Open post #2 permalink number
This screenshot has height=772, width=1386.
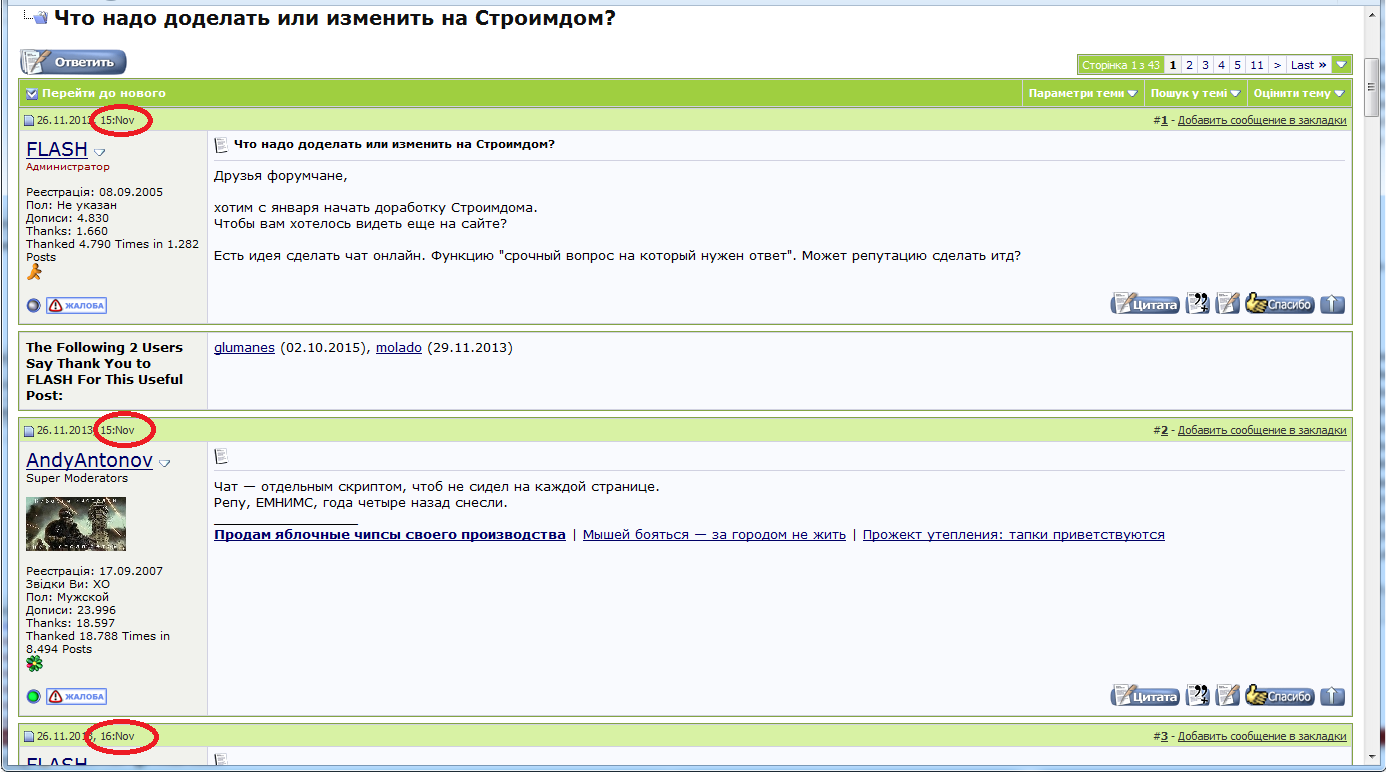click(x=1164, y=431)
